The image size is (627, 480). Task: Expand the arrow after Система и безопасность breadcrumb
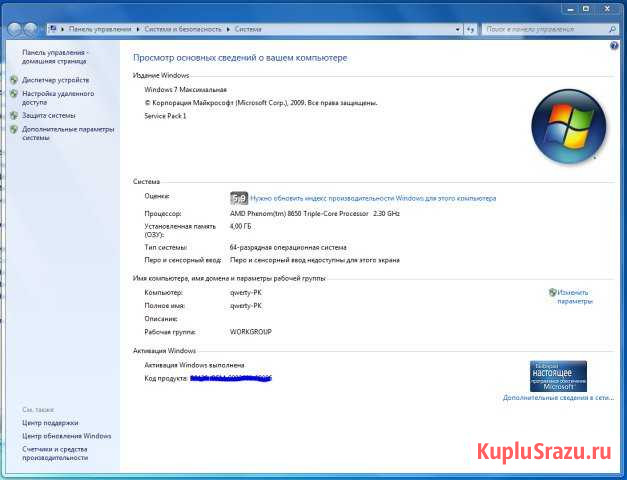228,29
